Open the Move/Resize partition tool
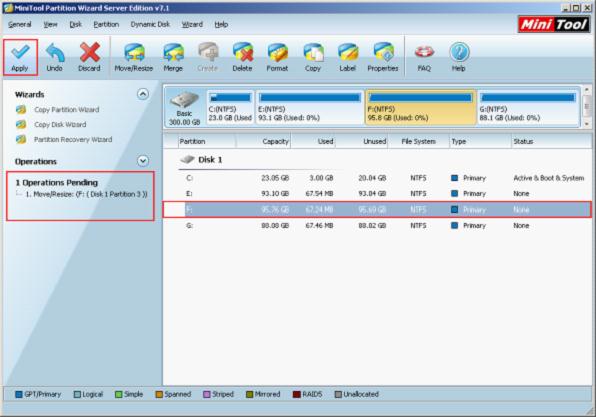Image resolution: width=596 pixels, height=417 pixels. [134, 57]
